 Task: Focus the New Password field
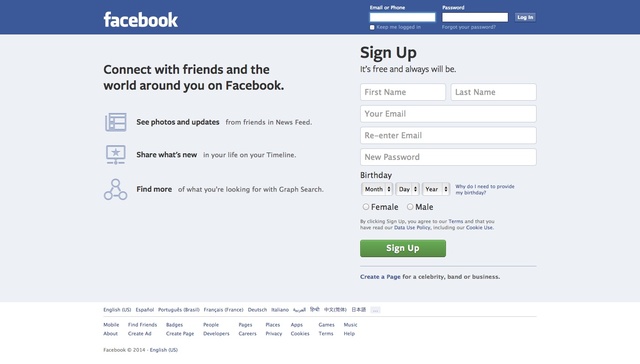448,157
